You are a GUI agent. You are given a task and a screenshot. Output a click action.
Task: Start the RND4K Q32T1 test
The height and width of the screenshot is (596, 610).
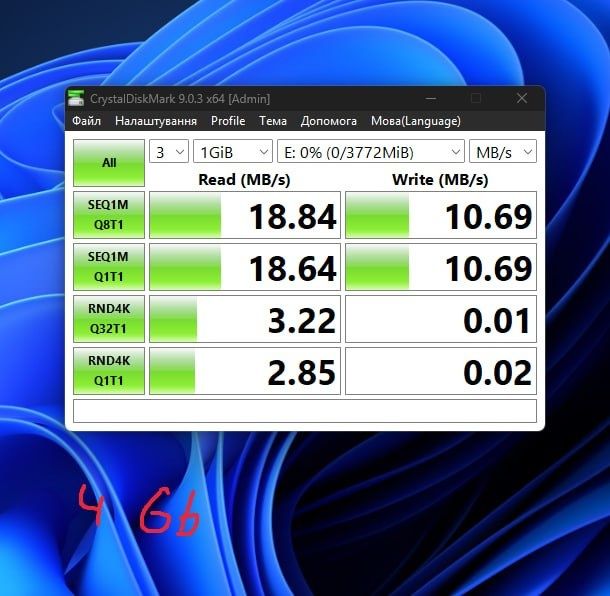pos(109,319)
